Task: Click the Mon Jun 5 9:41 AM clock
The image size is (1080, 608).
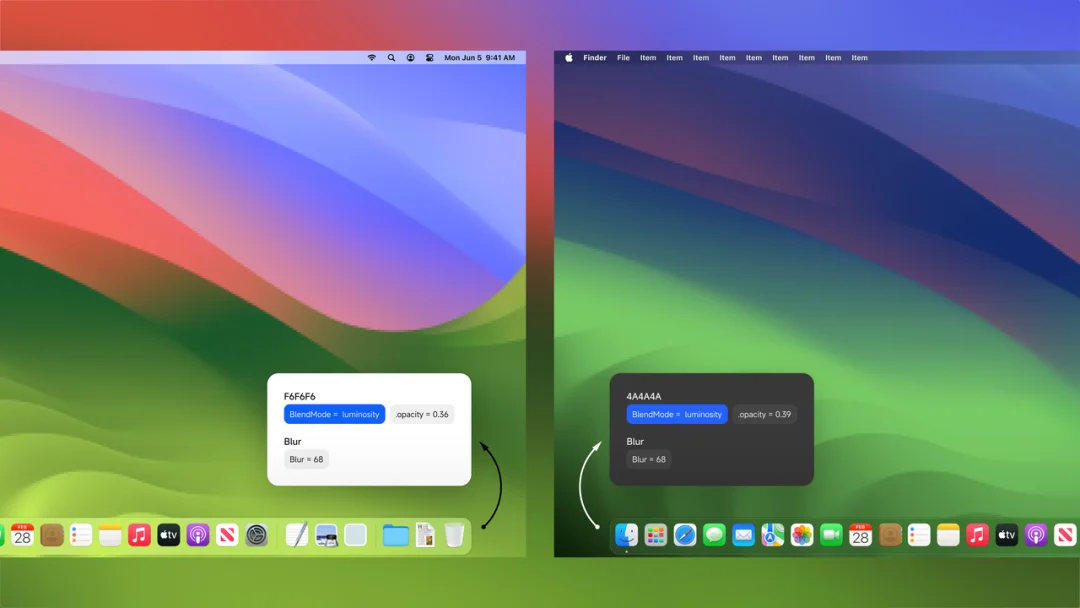Action: [x=479, y=58]
